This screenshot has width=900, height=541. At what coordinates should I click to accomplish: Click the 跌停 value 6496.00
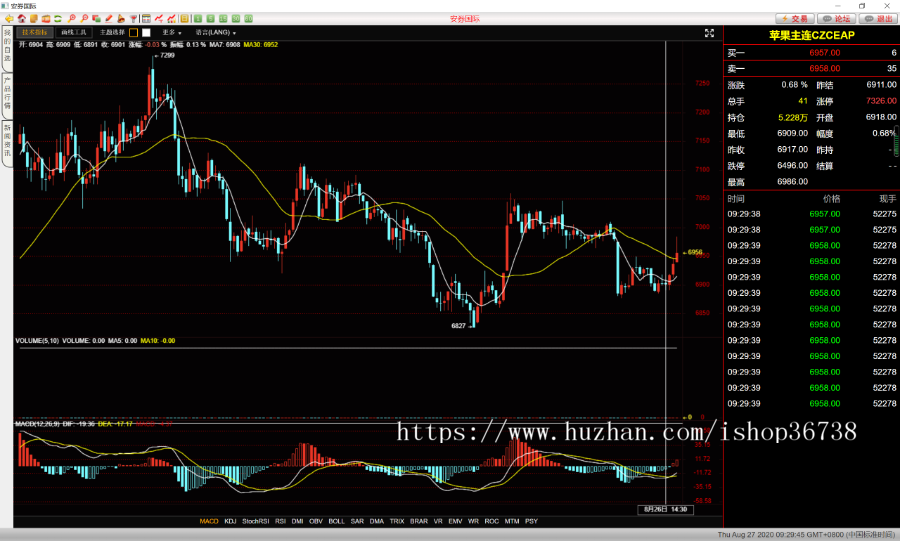point(792,165)
